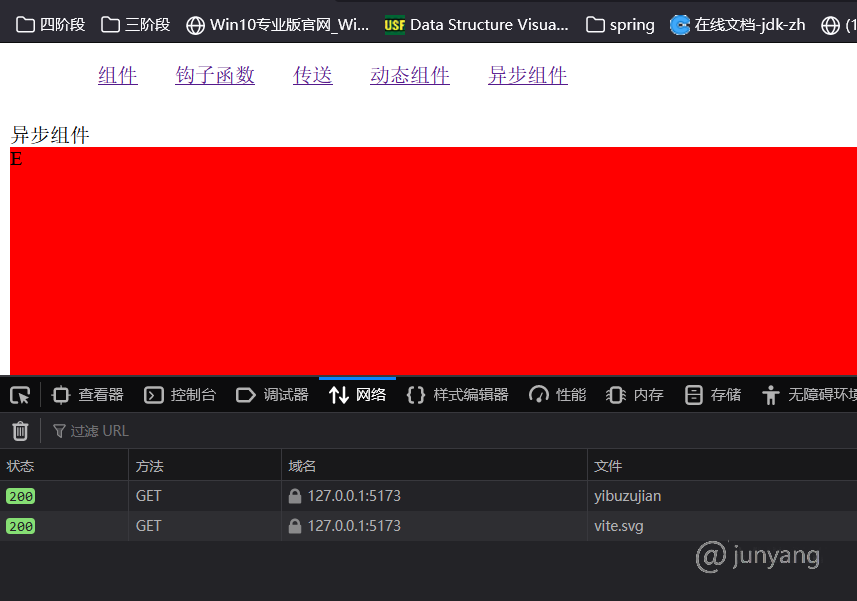Switch to the 性能 performance tab

[558, 395]
